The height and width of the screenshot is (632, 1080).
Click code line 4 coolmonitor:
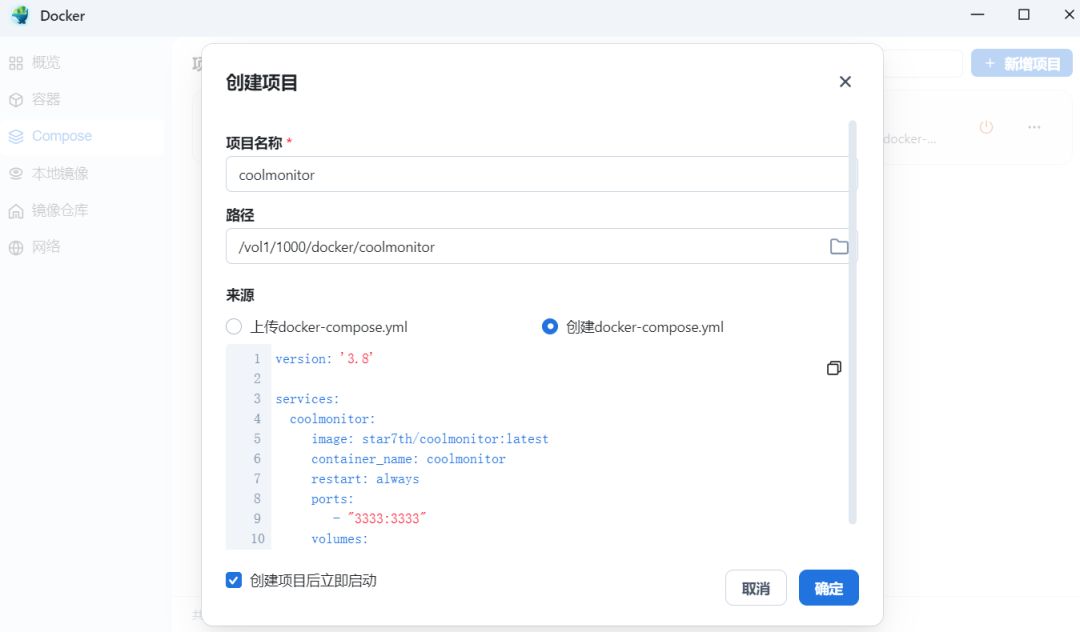333,419
